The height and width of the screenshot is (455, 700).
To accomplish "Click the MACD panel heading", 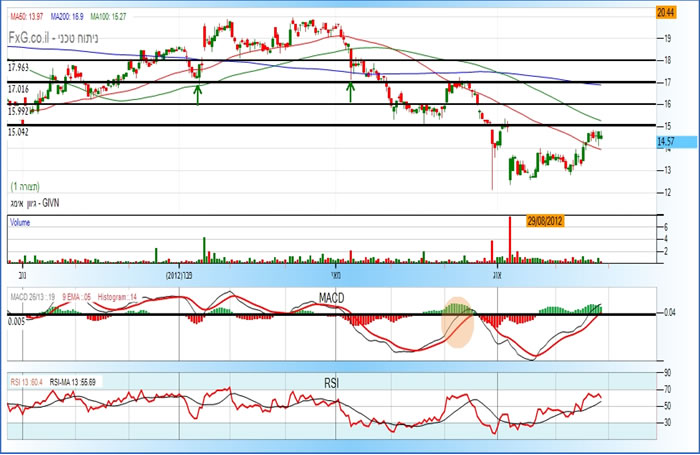I will tap(332, 297).
